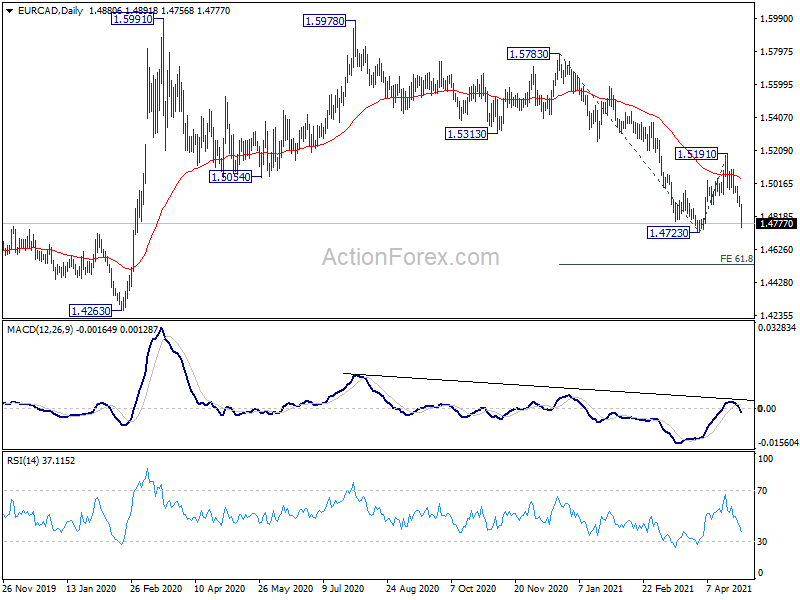Click the 1.57830 price label
Image resolution: width=800 pixels, height=600 pixels.
click(529, 54)
